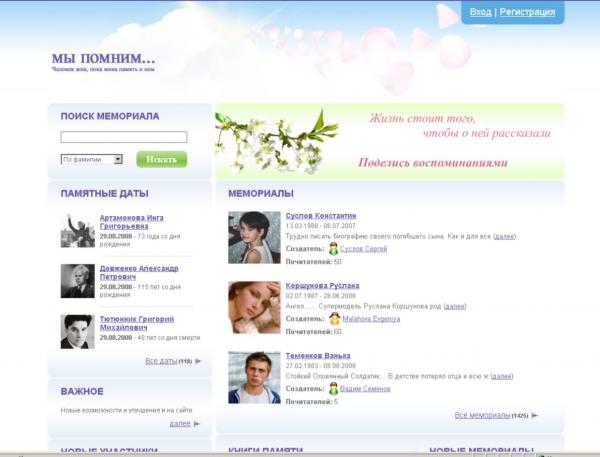The image size is (600, 457).
Task: Follow the далее link in Важное section
Action: click(x=179, y=424)
